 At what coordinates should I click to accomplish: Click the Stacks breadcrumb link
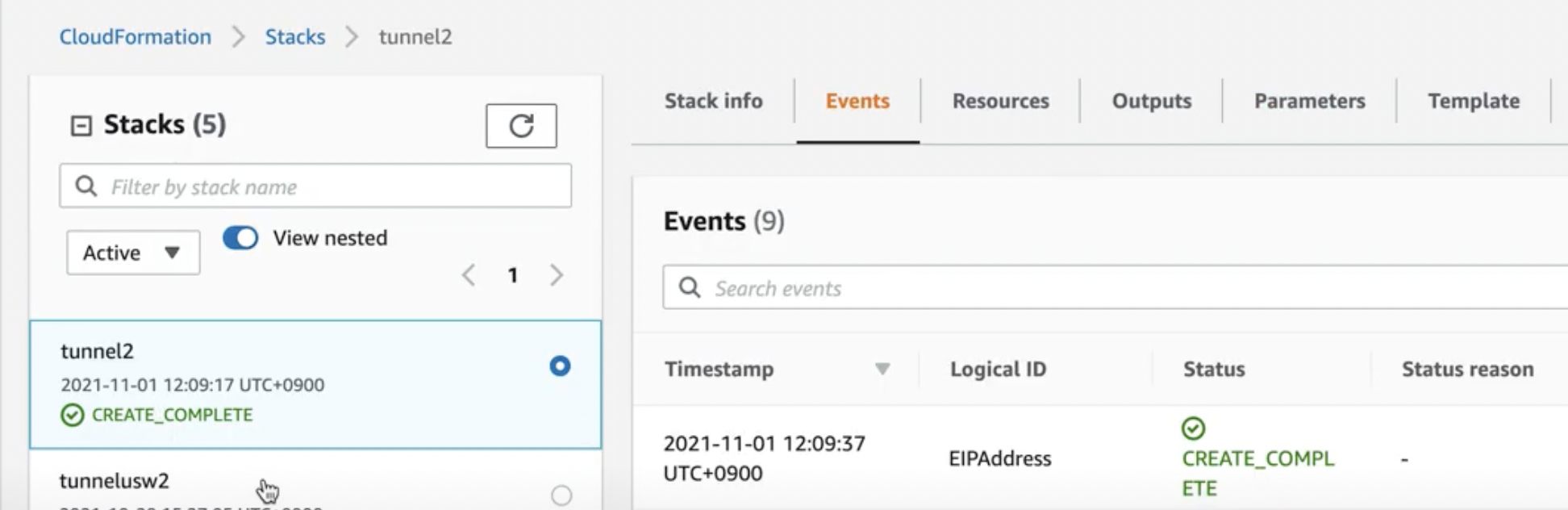pyautogui.click(x=295, y=37)
